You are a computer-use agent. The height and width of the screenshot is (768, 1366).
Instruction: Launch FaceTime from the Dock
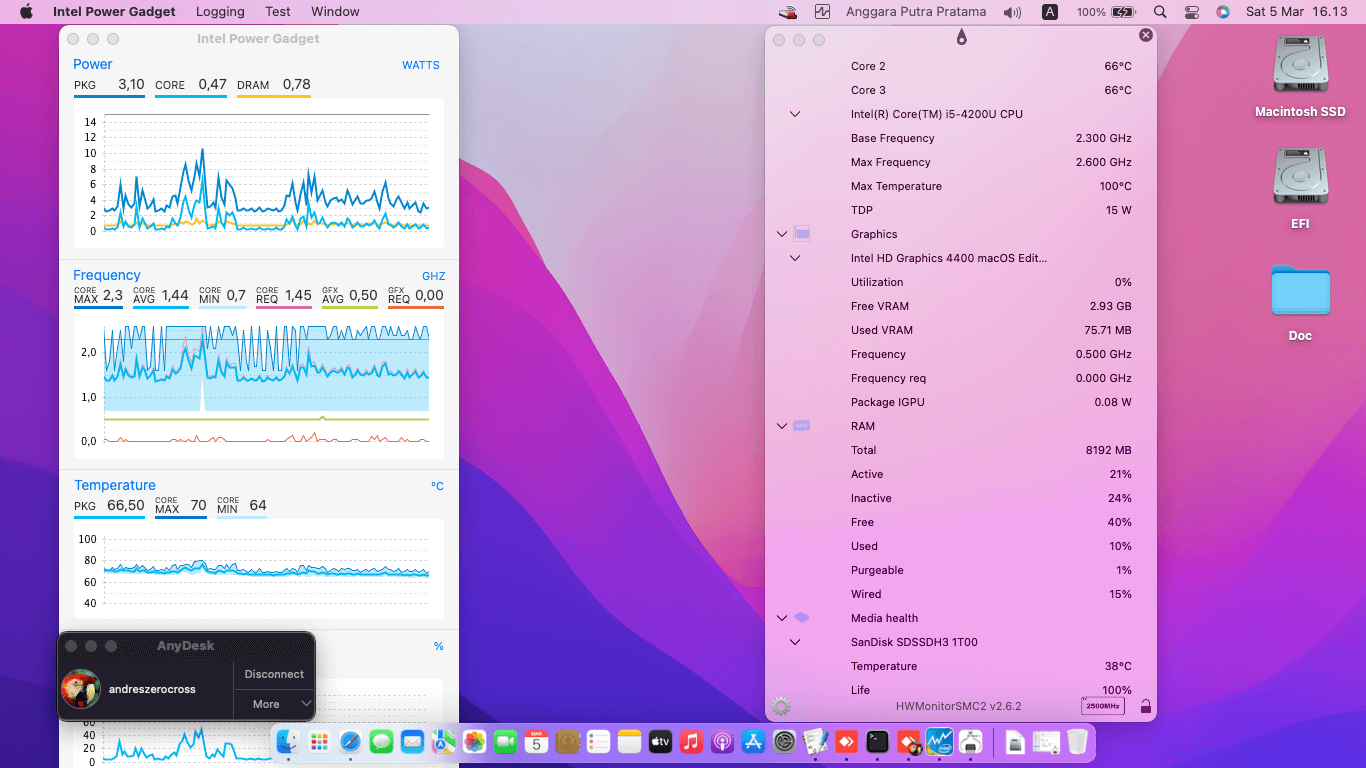pyautogui.click(x=505, y=742)
